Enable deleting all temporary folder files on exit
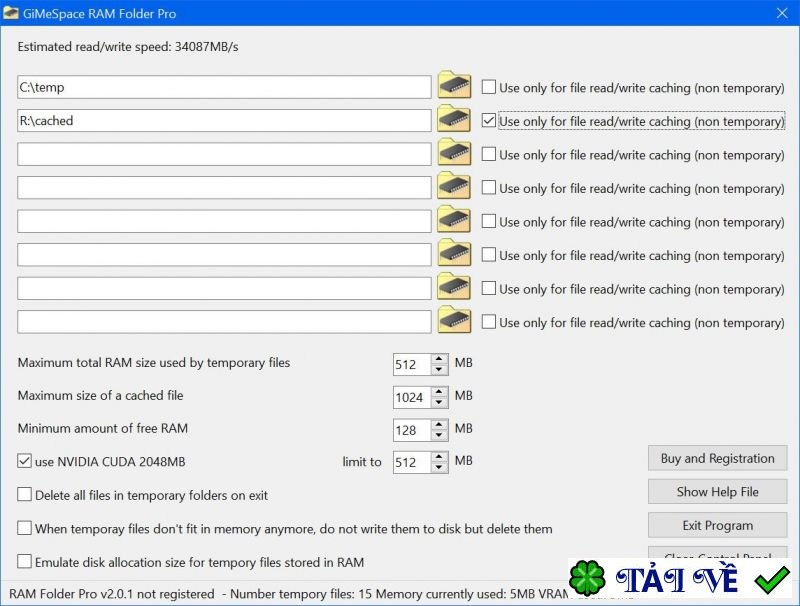The height and width of the screenshot is (606, 800). click(22, 494)
